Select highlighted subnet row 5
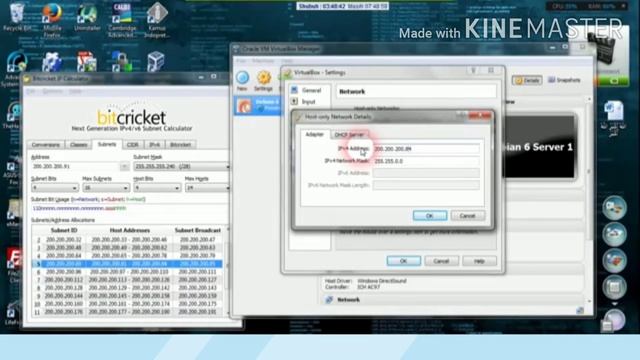640x360 pixels. 127,264
